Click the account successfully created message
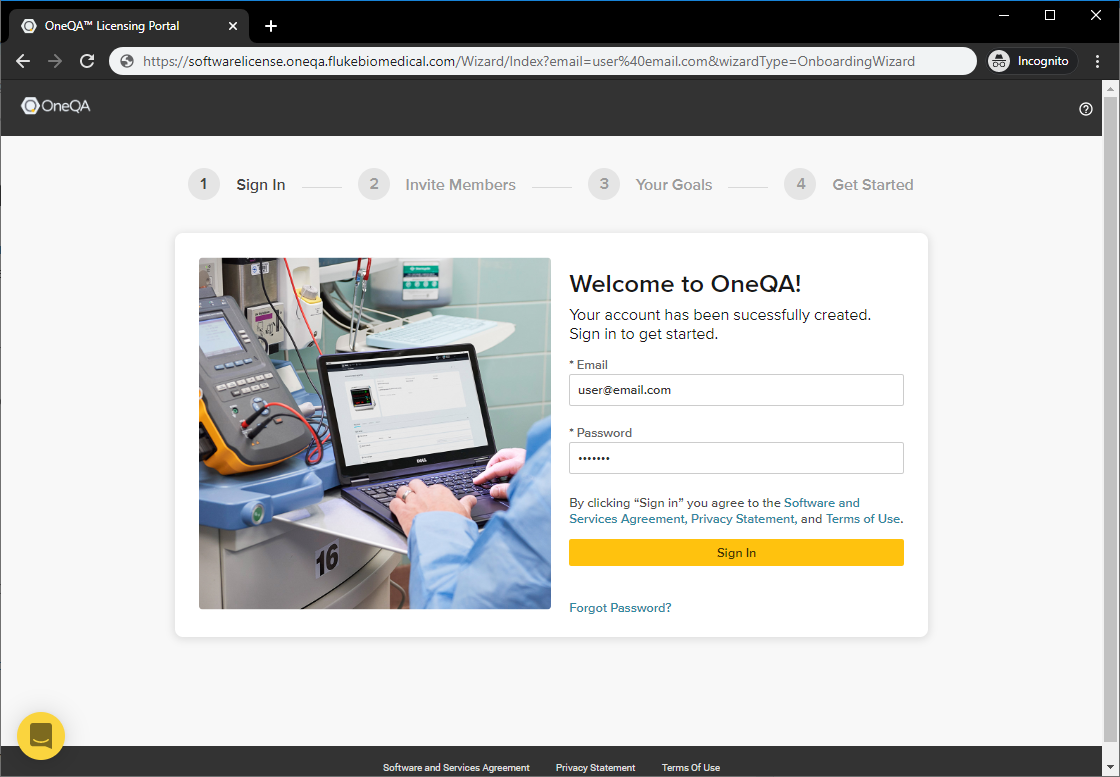The height and width of the screenshot is (777, 1120). point(720,324)
